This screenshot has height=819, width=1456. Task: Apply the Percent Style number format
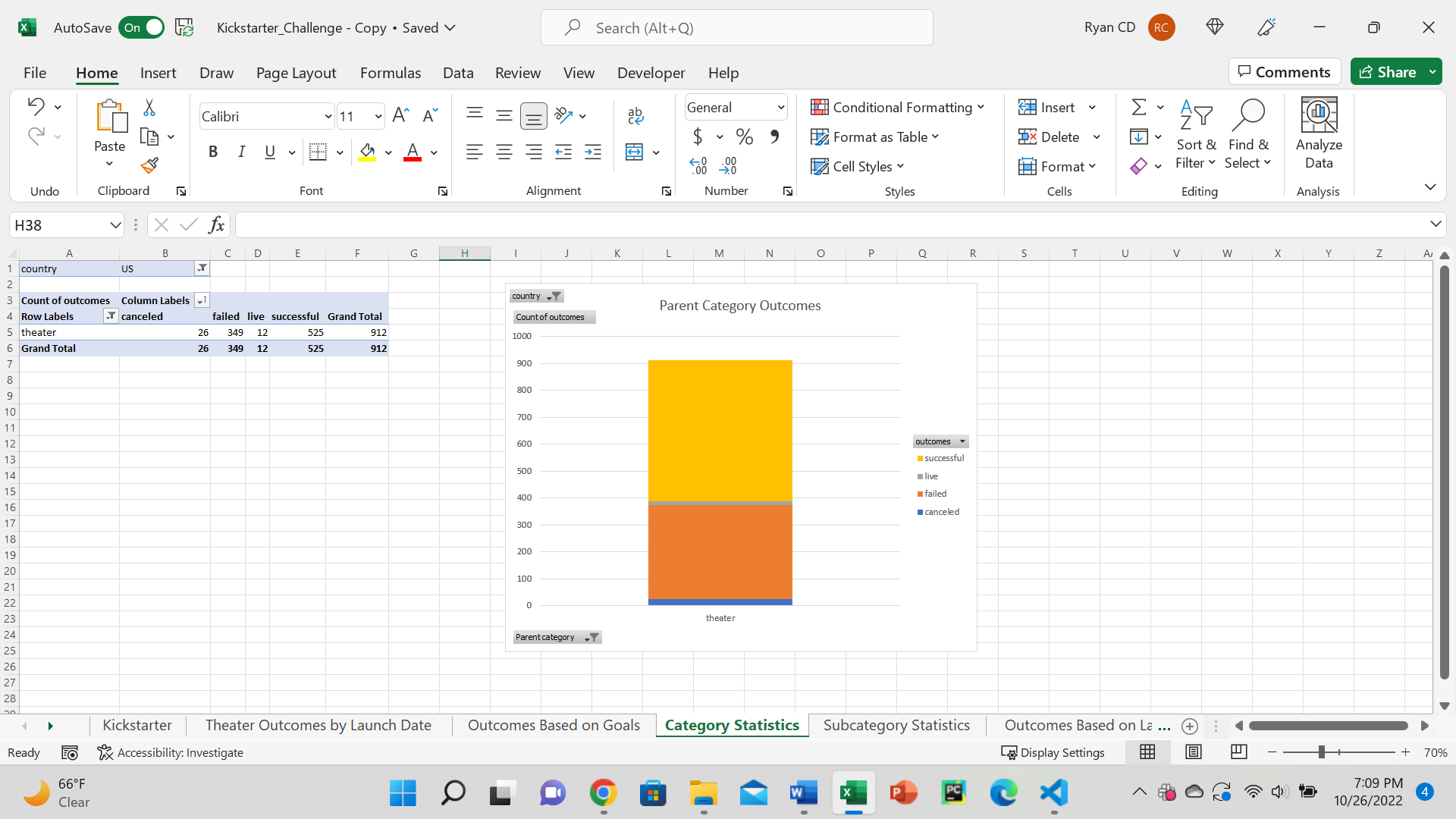pos(744,136)
